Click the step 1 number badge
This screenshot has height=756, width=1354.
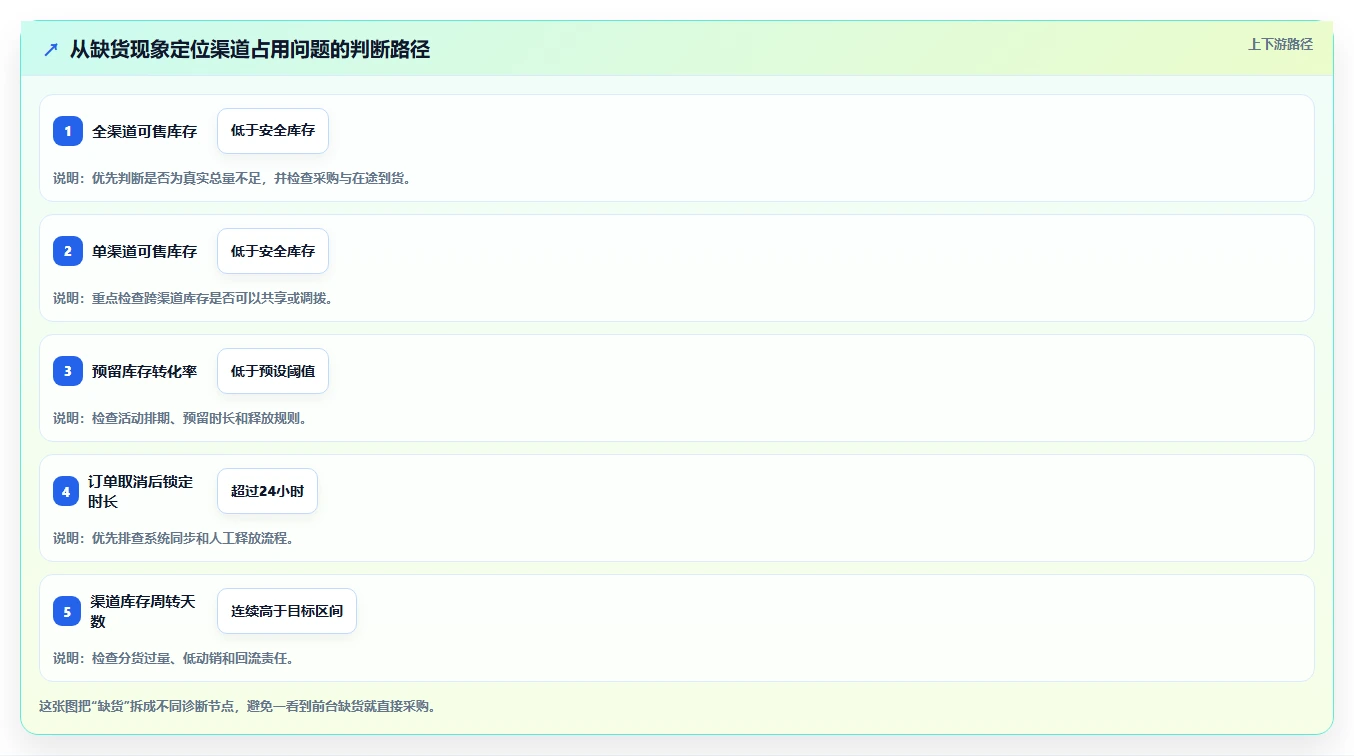coord(68,131)
